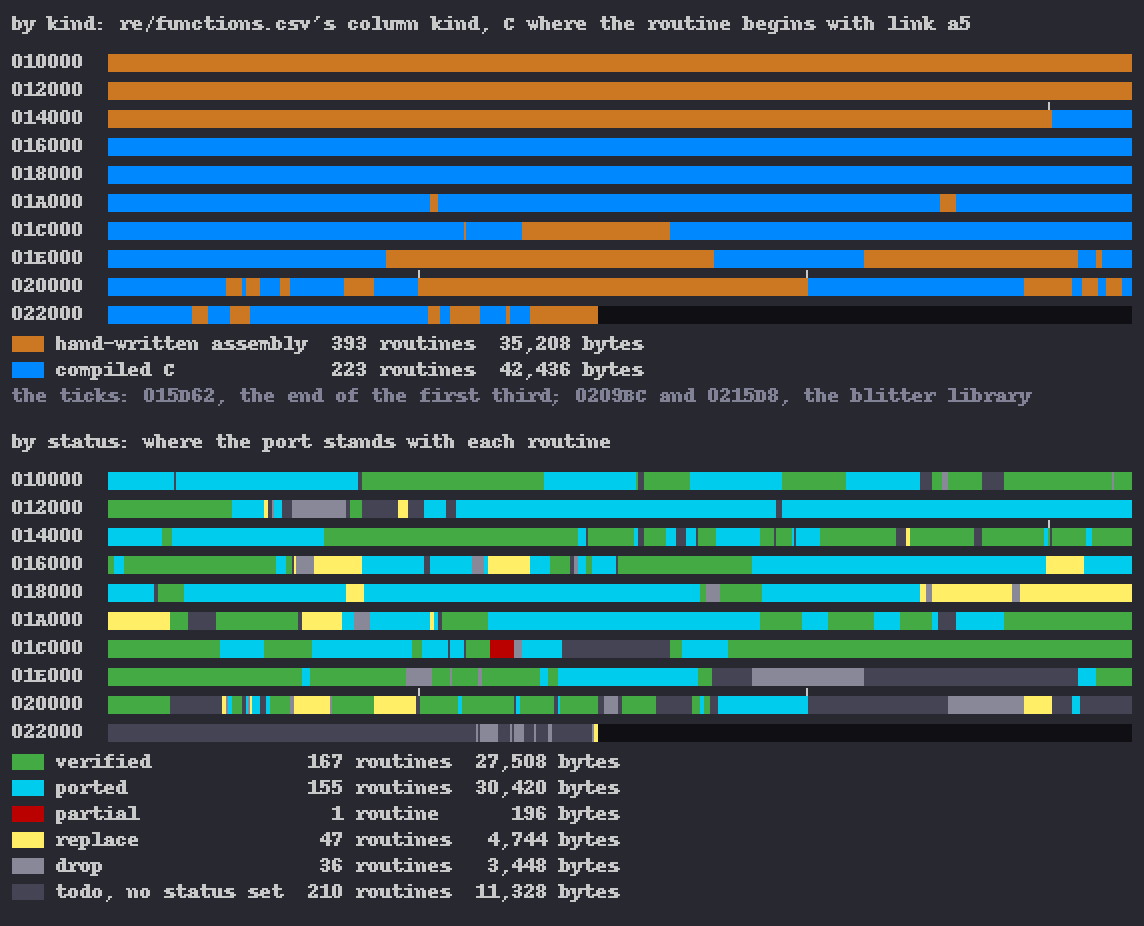Select the cyan ported legend swatch

(28, 788)
